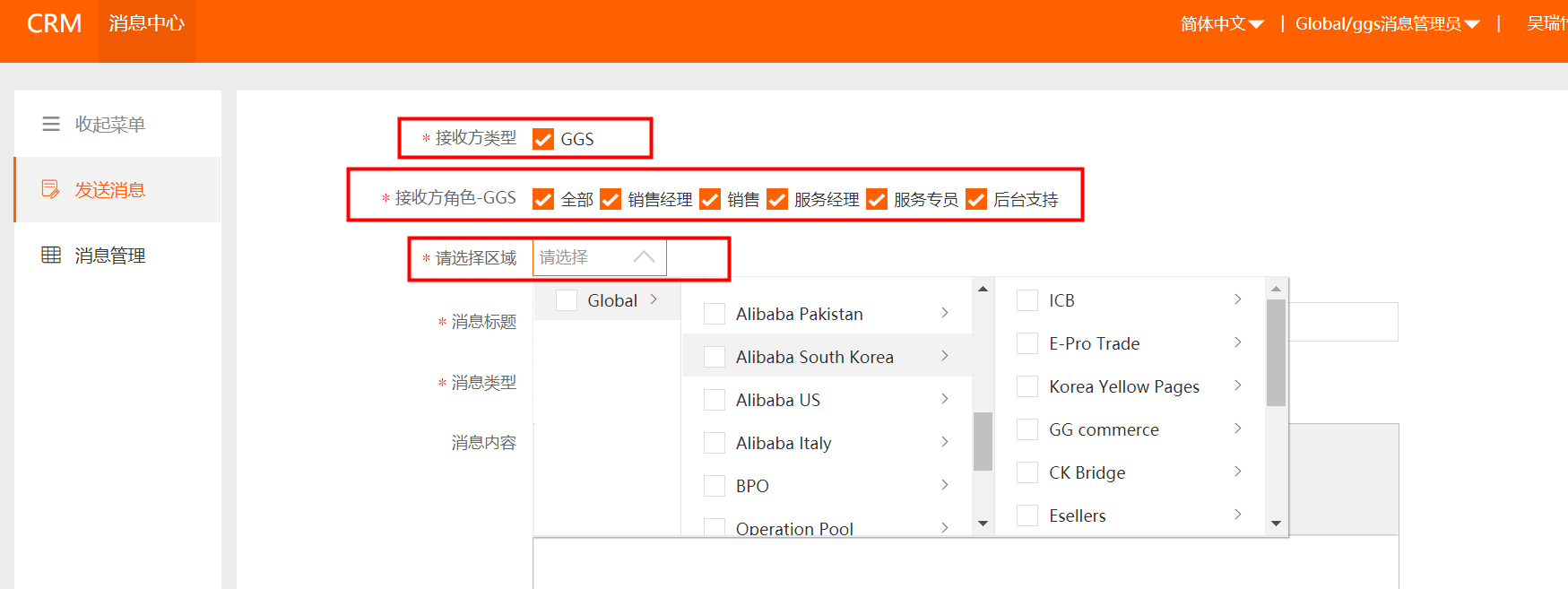Toggle the 全部 role checkbox
The image size is (1568, 589).
(x=542, y=199)
